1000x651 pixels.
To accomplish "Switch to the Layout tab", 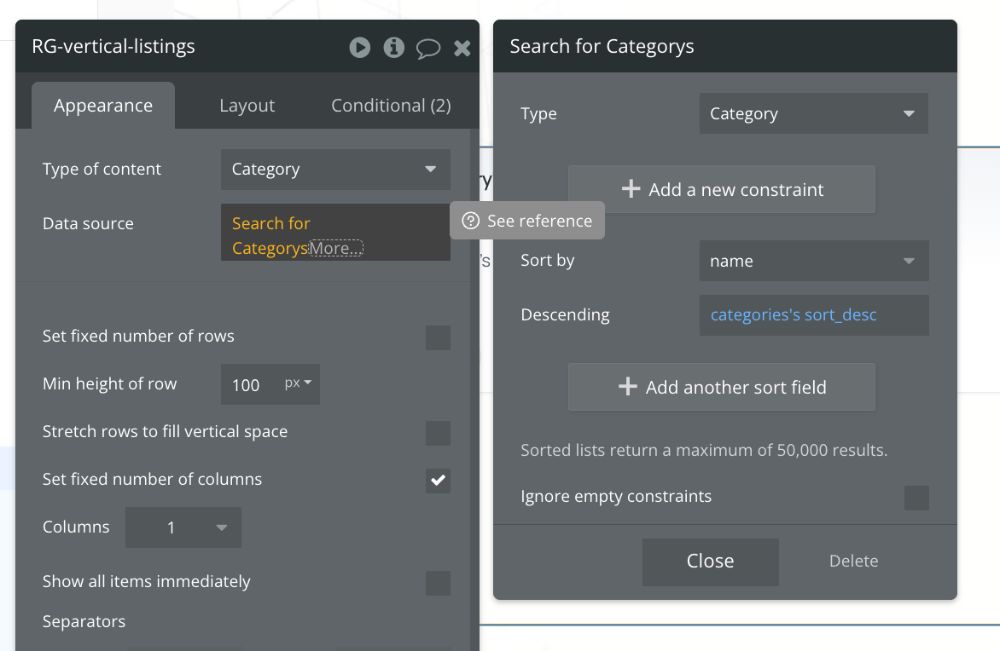I will click(247, 105).
